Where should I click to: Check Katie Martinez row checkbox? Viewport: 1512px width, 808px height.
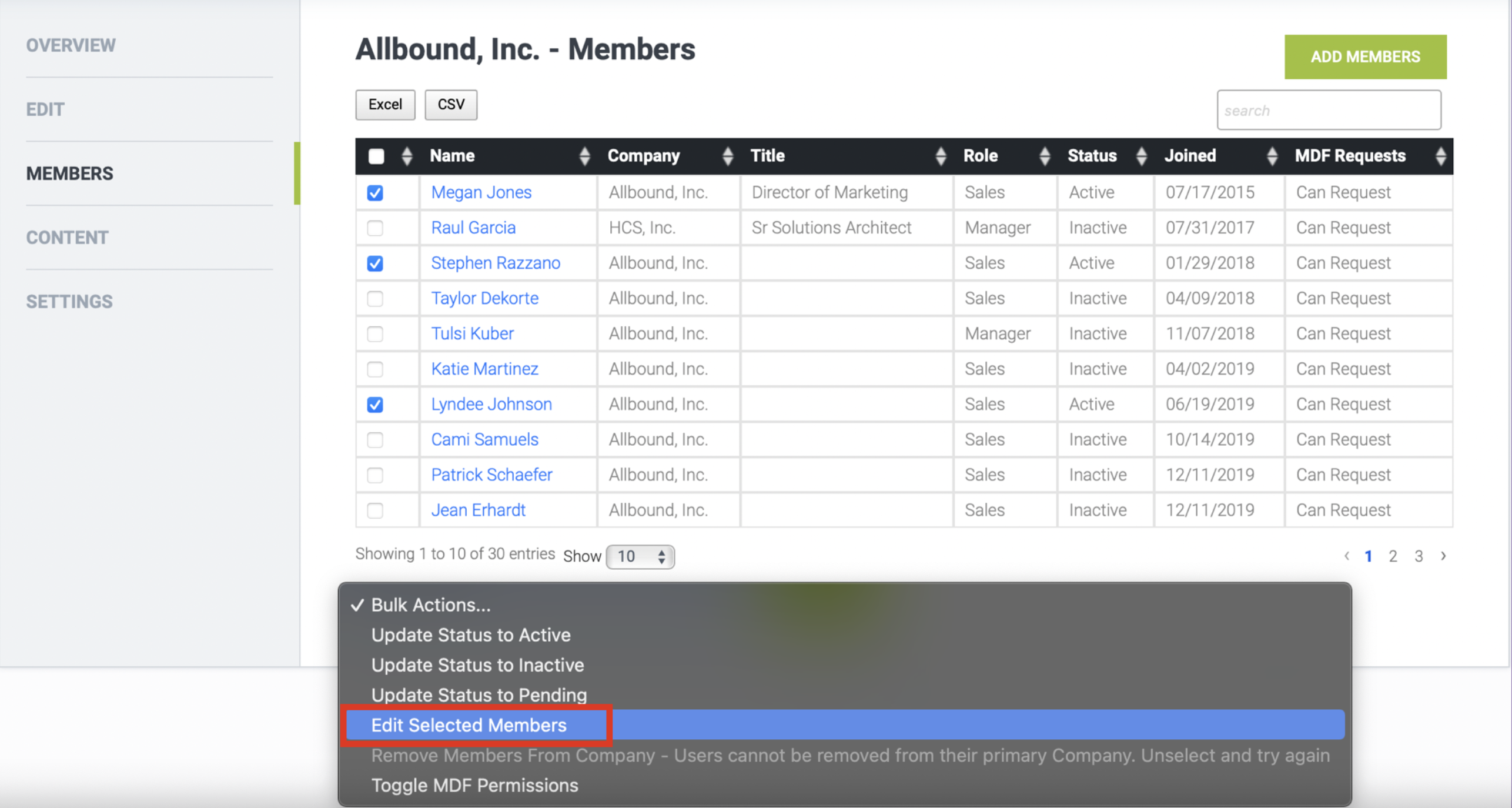[375, 369]
